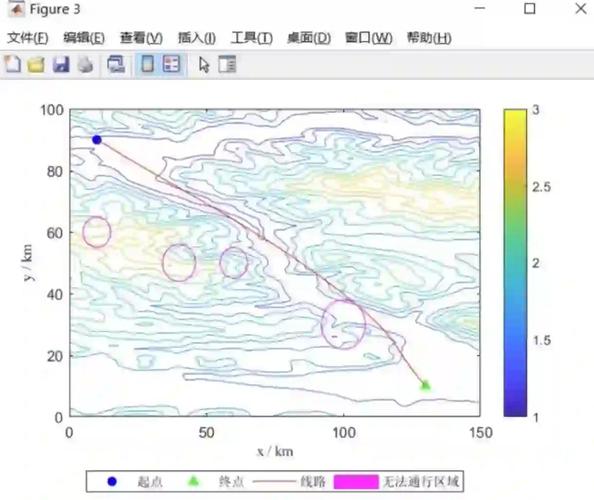Open the 文件(F) menu
Screen dimensions: 594x500
tap(28, 38)
